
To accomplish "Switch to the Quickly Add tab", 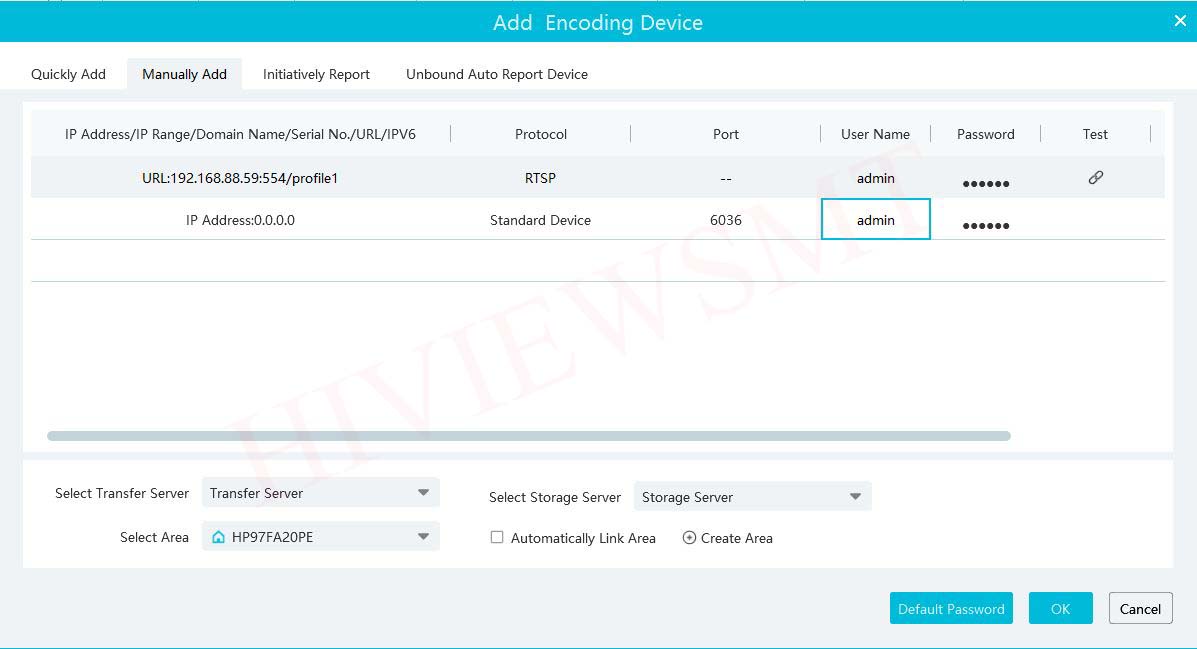I will (68, 74).
